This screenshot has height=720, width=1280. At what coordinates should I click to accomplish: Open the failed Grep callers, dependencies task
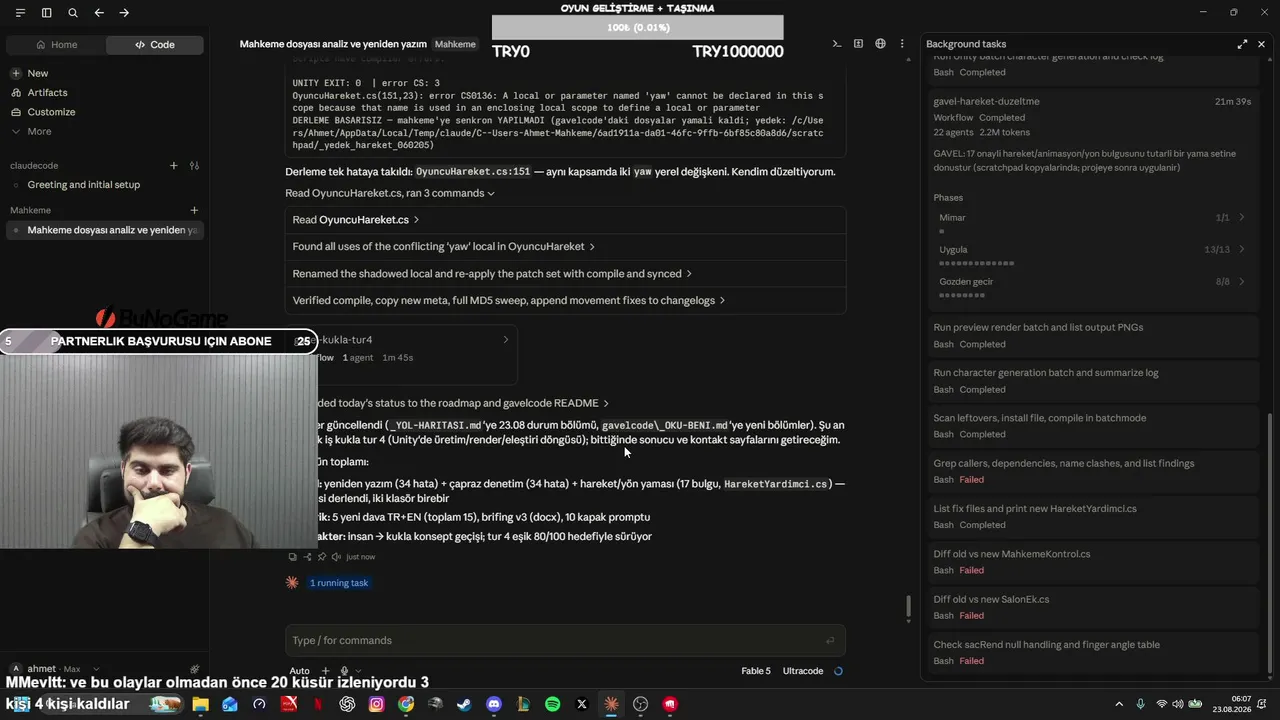coord(1092,471)
